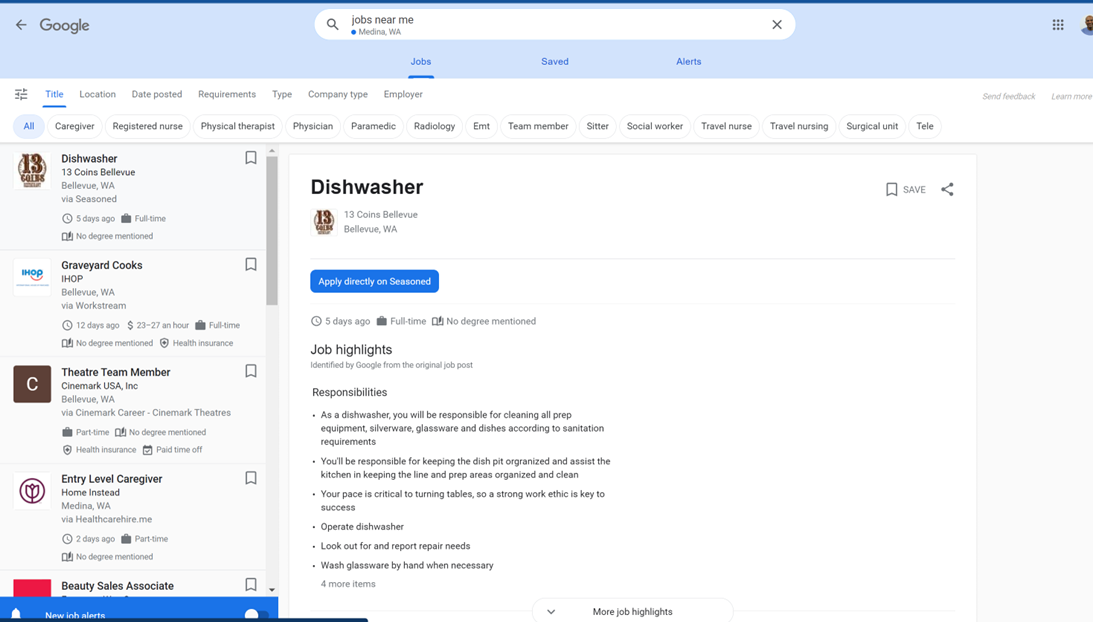Screen dimensions: 1093x622
Task: Open the Google apps grid
Action: pyautogui.click(x=1057, y=25)
